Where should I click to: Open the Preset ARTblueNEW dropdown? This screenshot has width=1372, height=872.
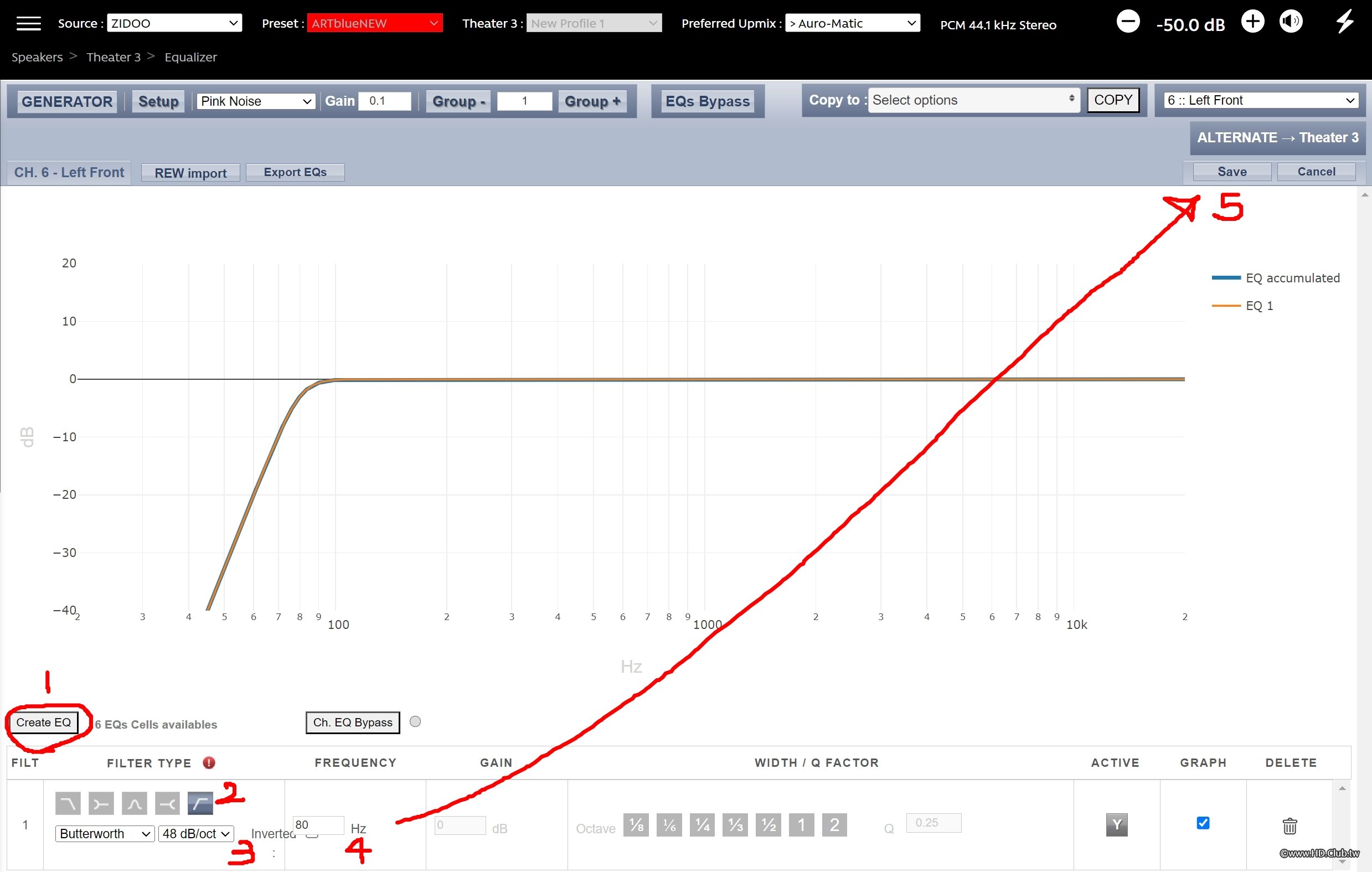(x=375, y=23)
